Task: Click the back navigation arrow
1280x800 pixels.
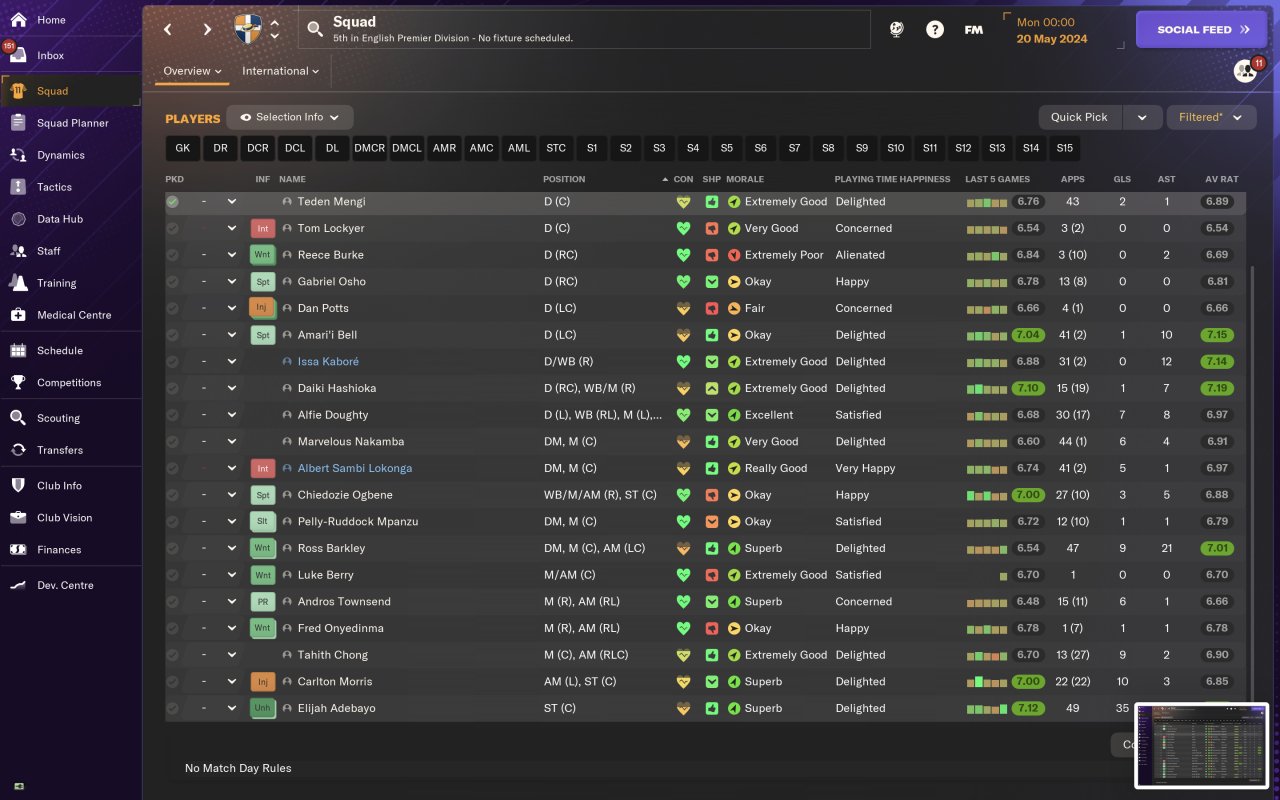Action: pos(168,30)
